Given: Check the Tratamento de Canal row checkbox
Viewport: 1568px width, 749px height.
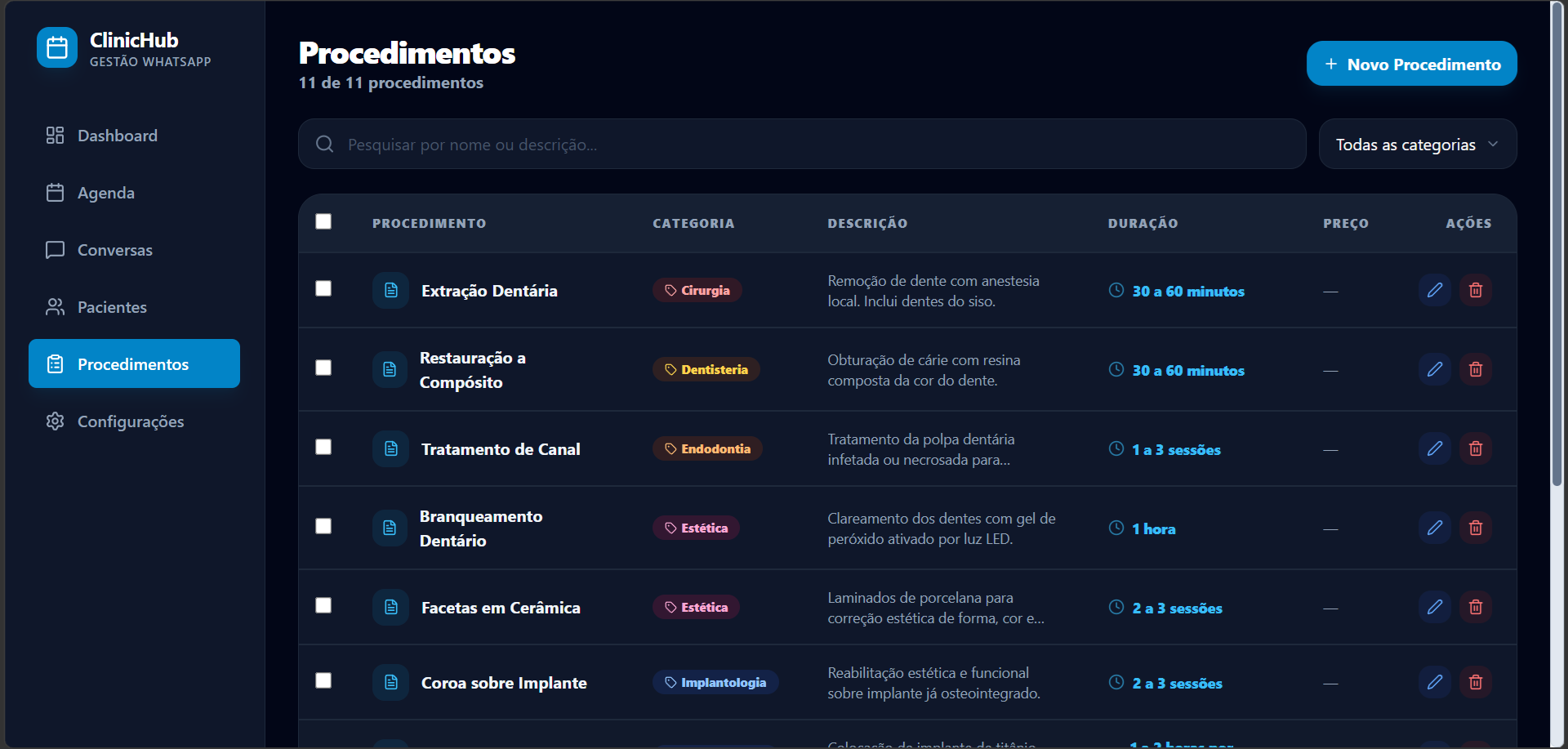Looking at the screenshot, I should (x=323, y=447).
